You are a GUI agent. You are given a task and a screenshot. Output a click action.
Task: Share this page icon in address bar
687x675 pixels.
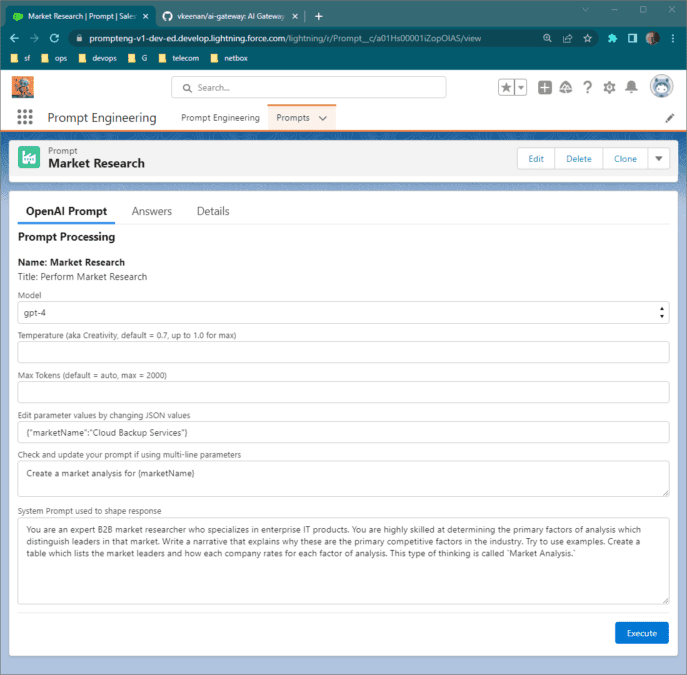click(567, 39)
